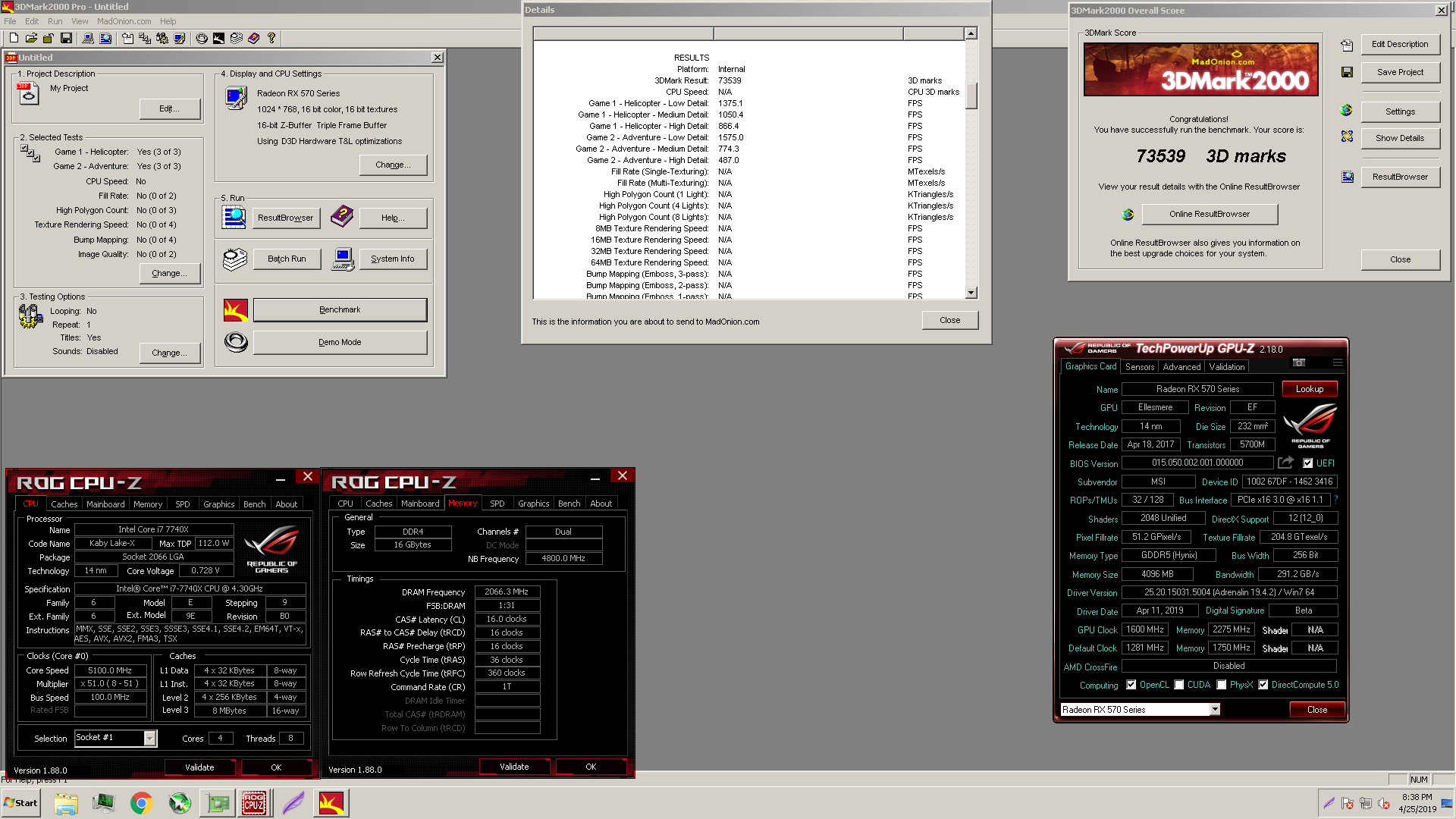Switch to Advanced tab in GPU-Z

[1181, 367]
